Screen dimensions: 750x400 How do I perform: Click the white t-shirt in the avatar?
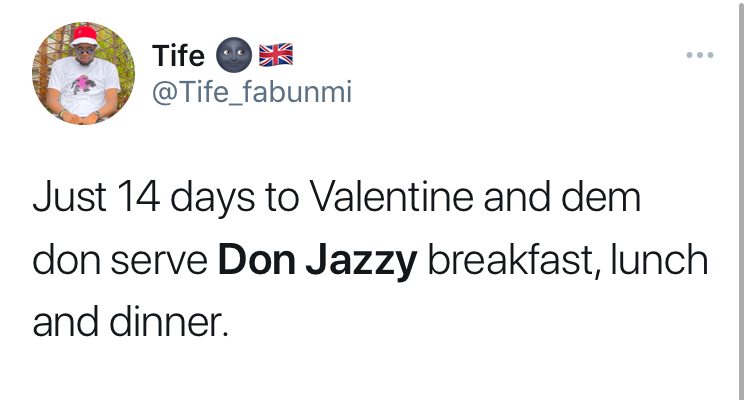click(x=83, y=92)
